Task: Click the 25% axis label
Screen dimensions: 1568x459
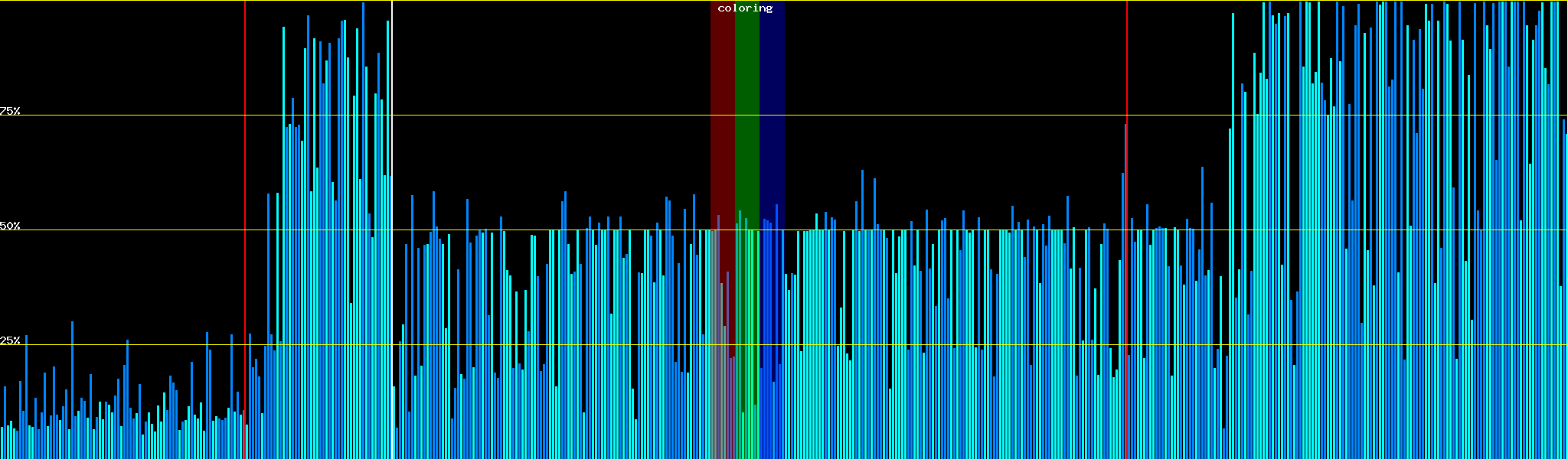Action: coord(10,340)
